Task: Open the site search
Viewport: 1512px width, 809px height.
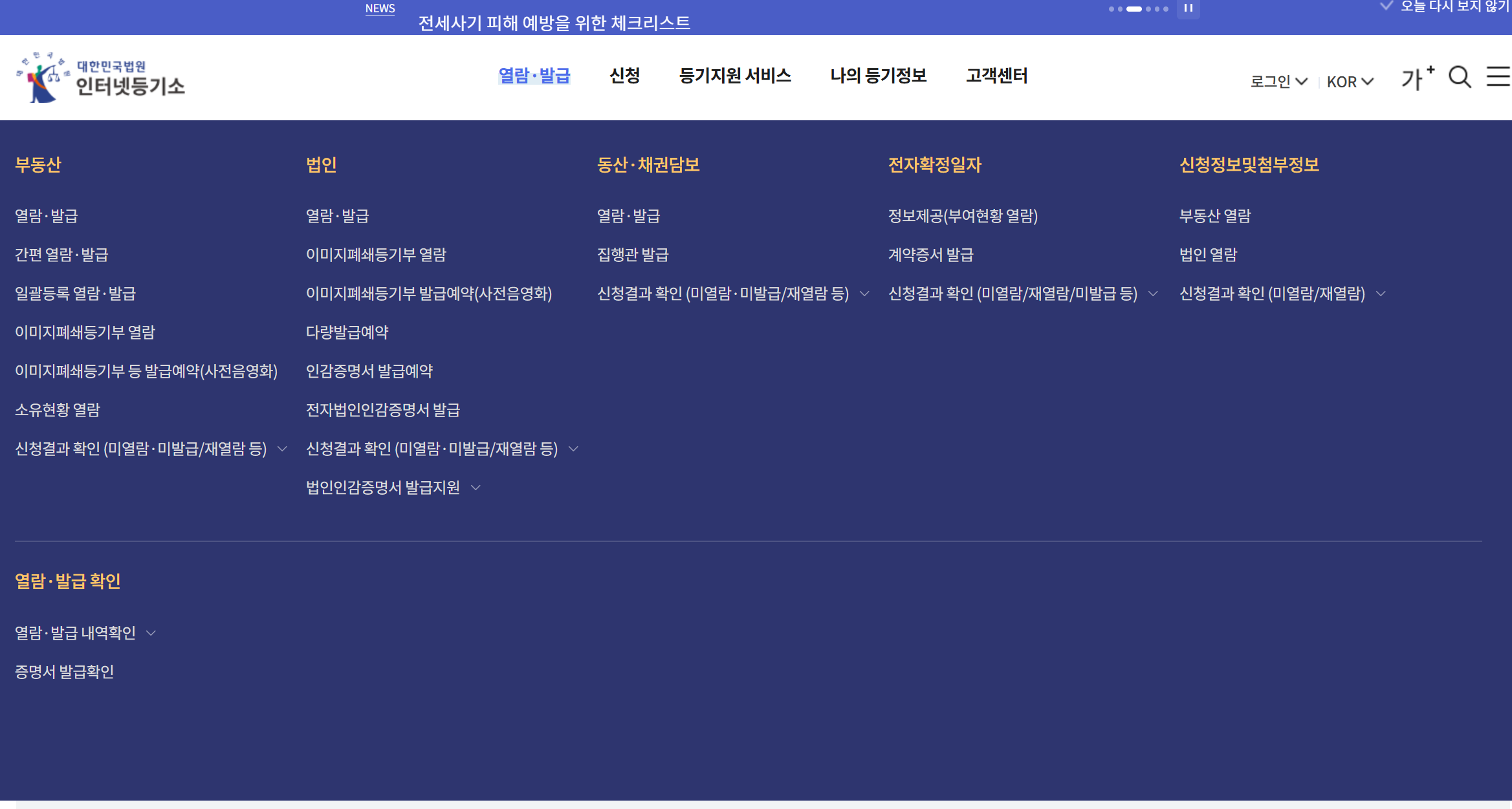Action: pos(1460,77)
